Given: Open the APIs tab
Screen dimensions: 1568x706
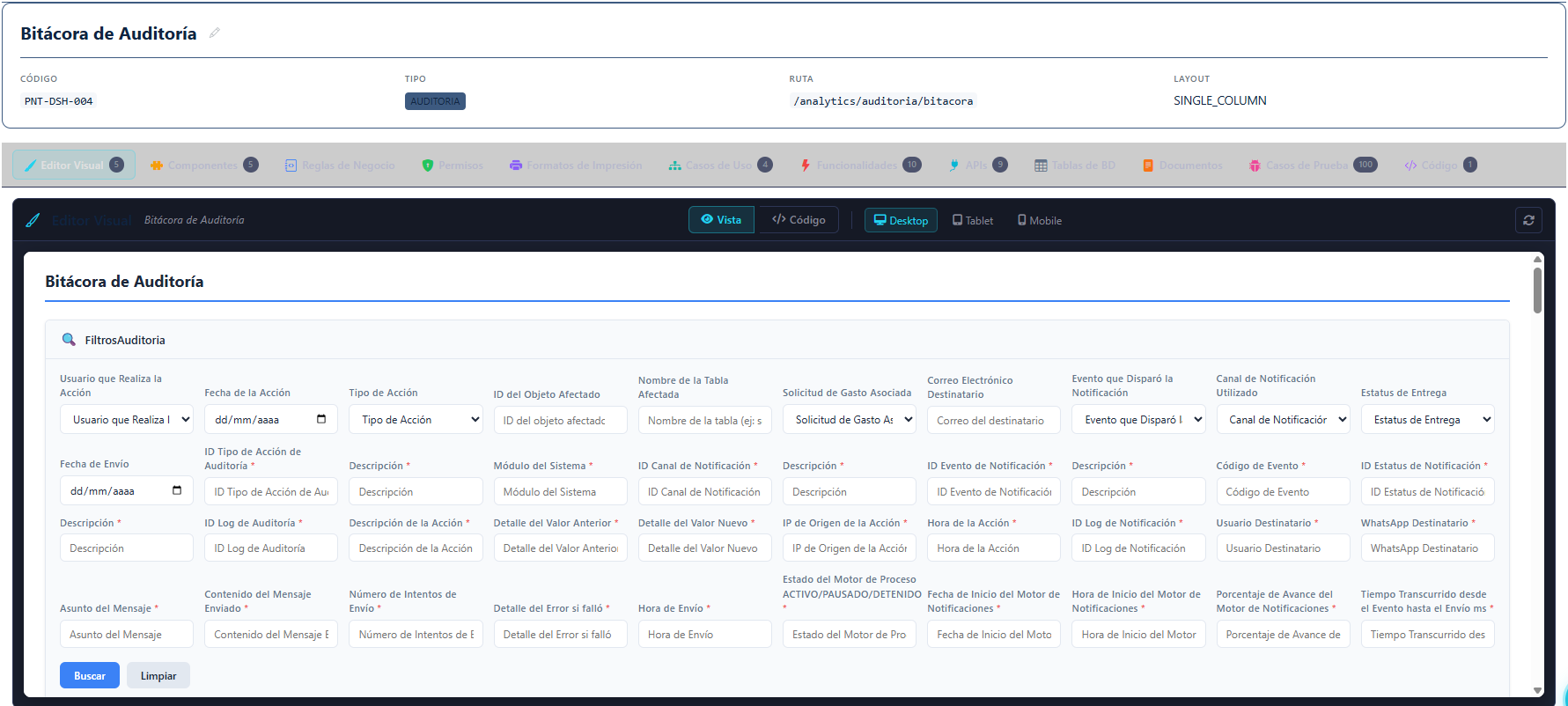Looking at the screenshot, I should pos(977,165).
